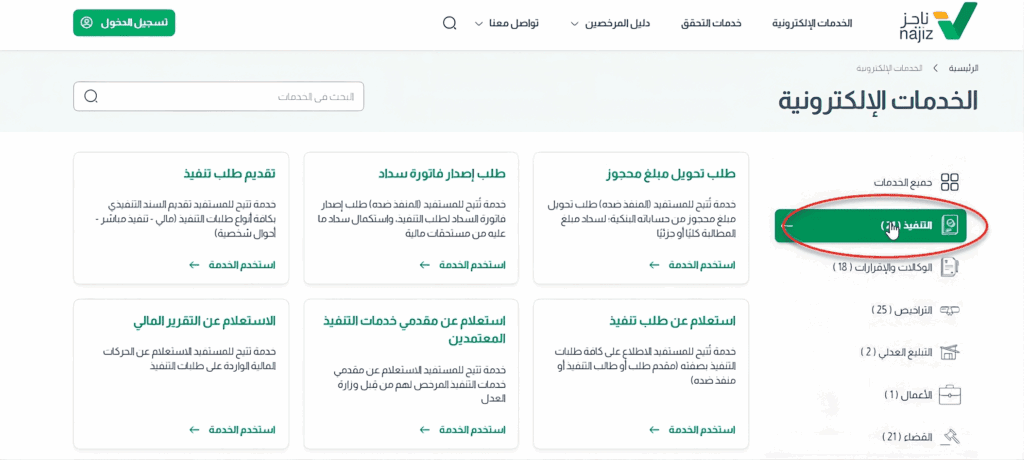The width and height of the screenshot is (1024, 460).
Task: Click 'استخدم الخدمة' under 'طلب تحويل مبلغ محجوز'
Action: pos(701,265)
